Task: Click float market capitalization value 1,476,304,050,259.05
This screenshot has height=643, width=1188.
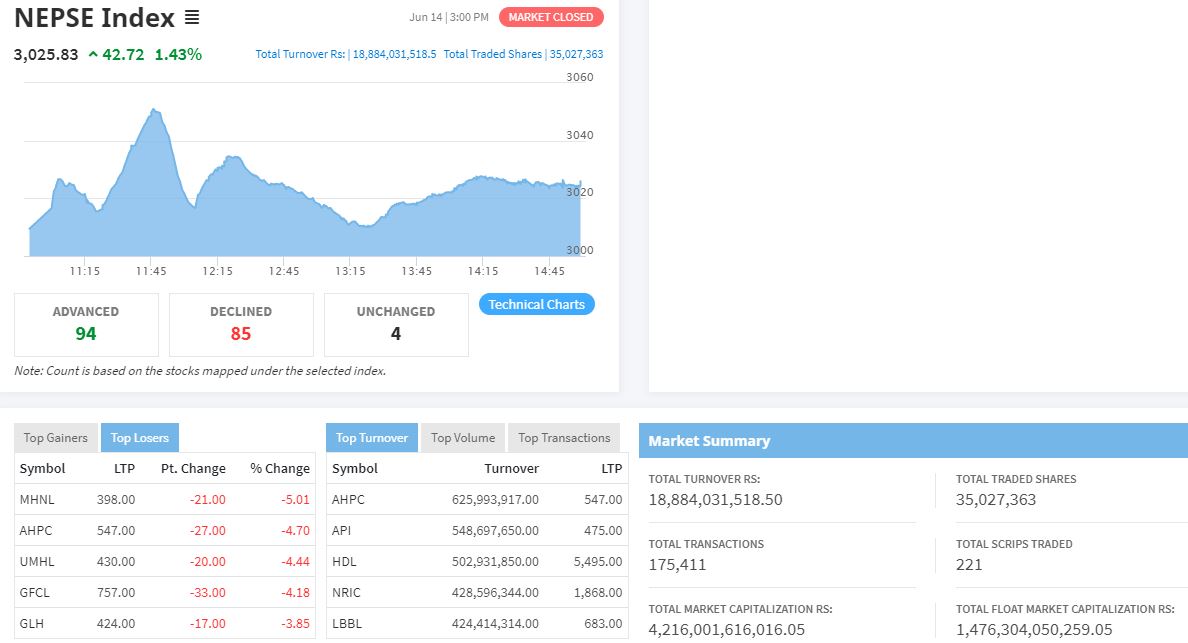Action: 1034,630
